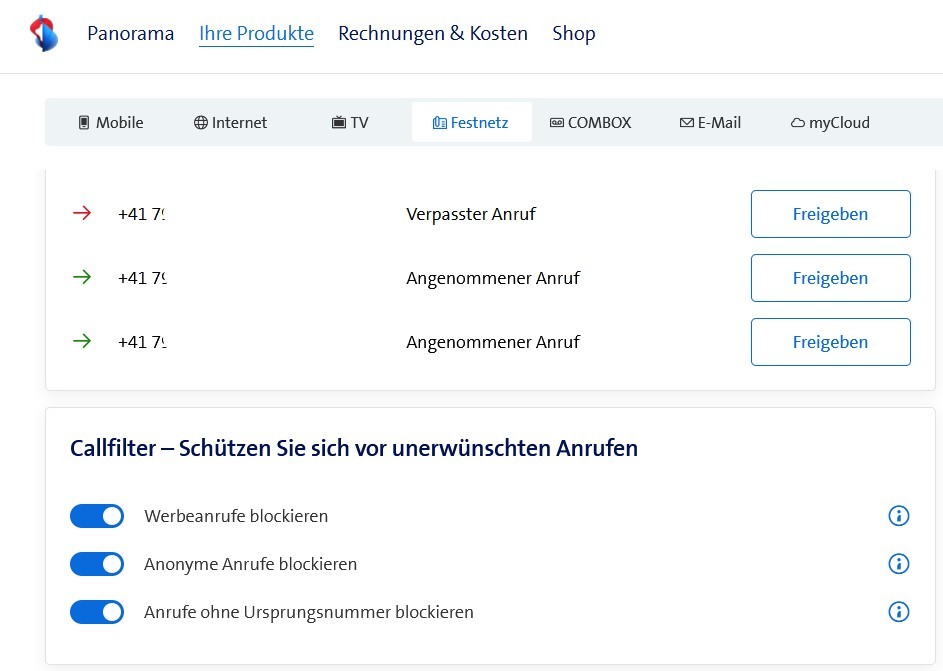Turn off Anonyme Anrufe blockieren switch

tap(97, 564)
